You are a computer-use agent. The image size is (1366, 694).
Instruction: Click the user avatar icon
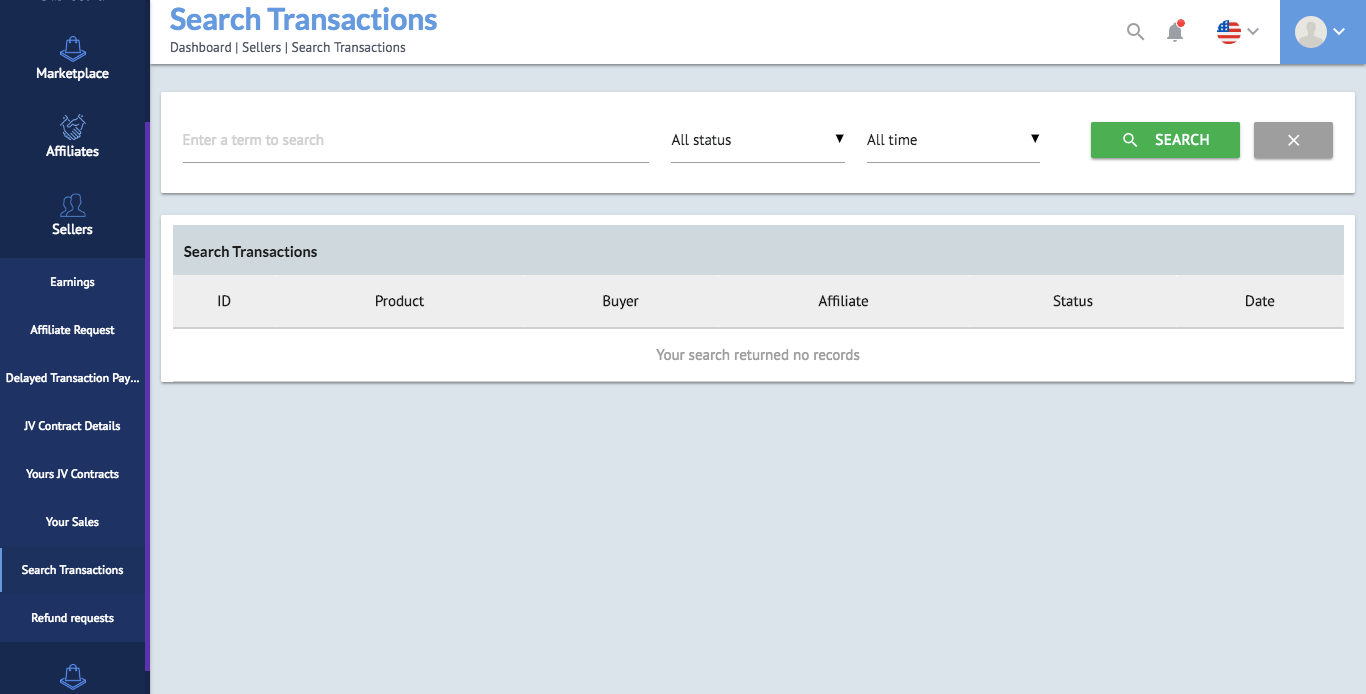pyautogui.click(x=1310, y=32)
